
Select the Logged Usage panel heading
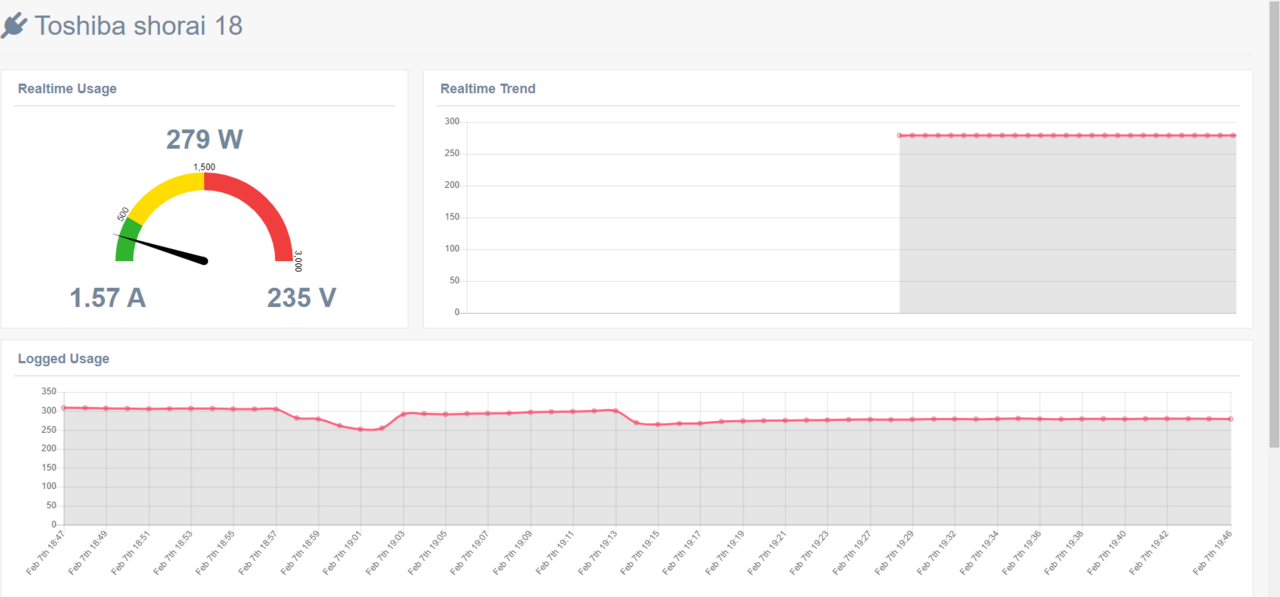pyautogui.click(x=64, y=358)
